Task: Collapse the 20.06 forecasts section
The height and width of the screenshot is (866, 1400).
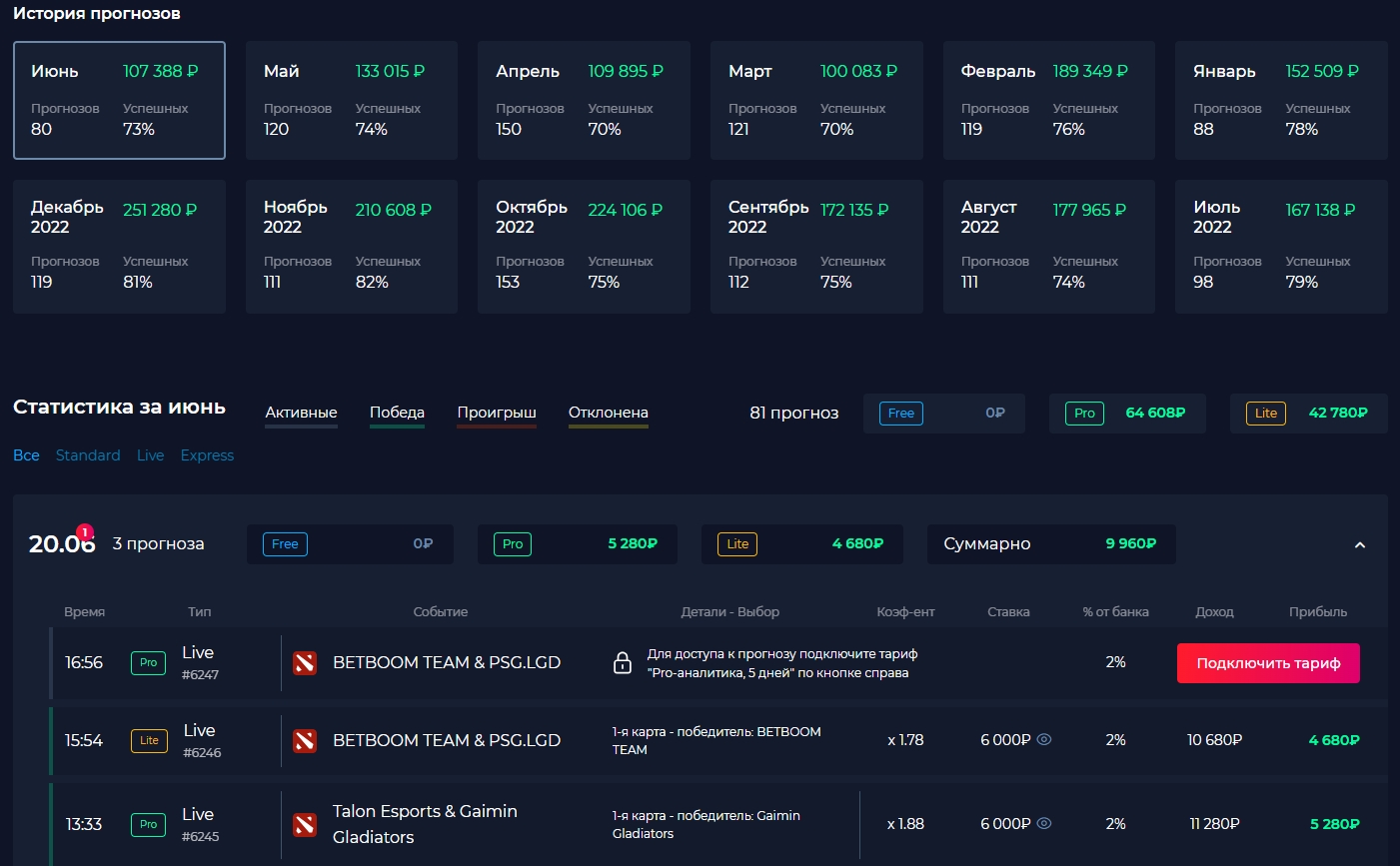Action: tap(1359, 545)
